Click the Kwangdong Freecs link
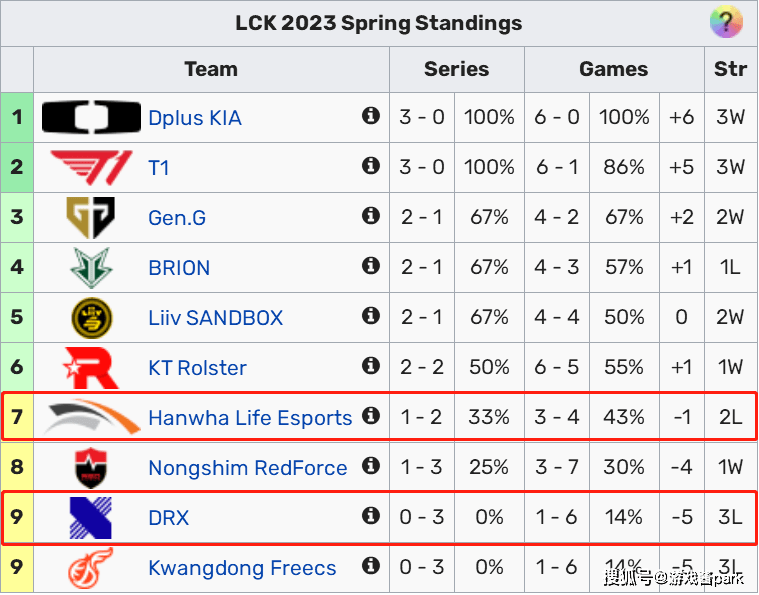The width and height of the screenshot is (759, 595). point(242,568)
